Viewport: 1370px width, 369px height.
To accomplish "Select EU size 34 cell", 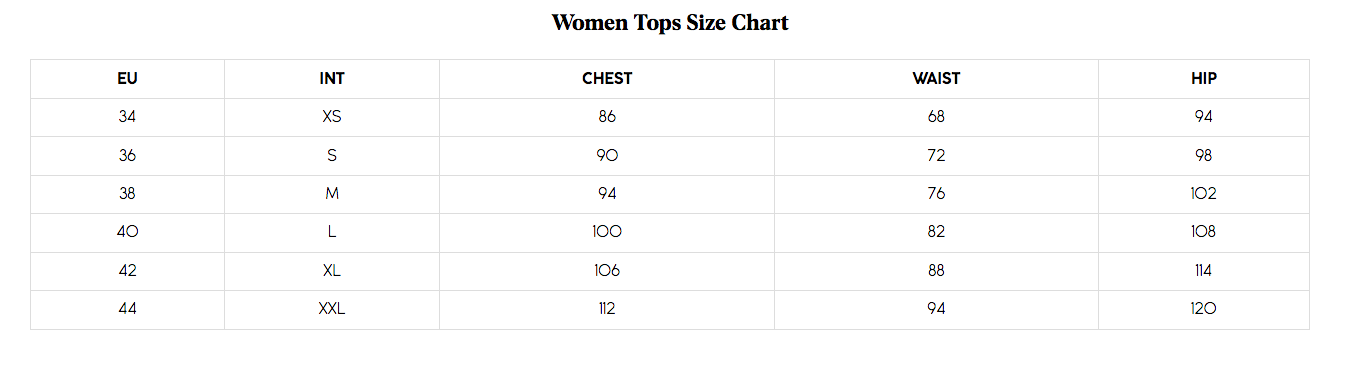I will [127, 117].
